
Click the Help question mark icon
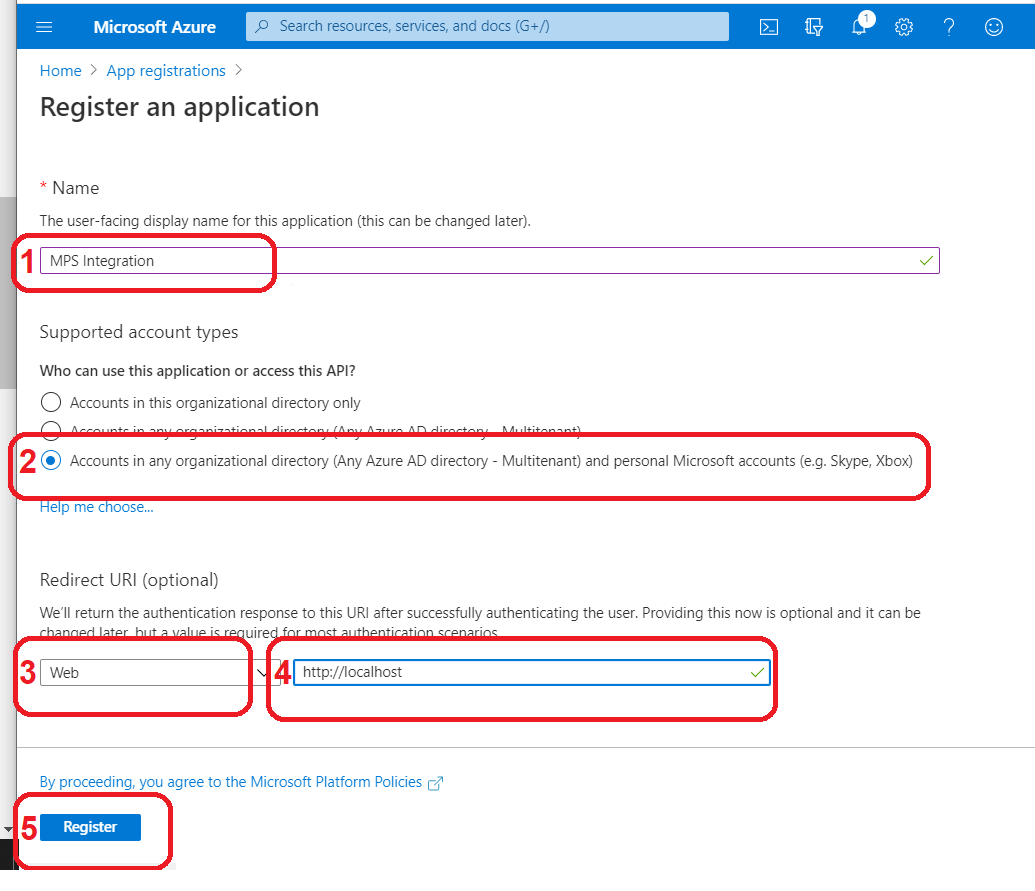coord(949,27)
